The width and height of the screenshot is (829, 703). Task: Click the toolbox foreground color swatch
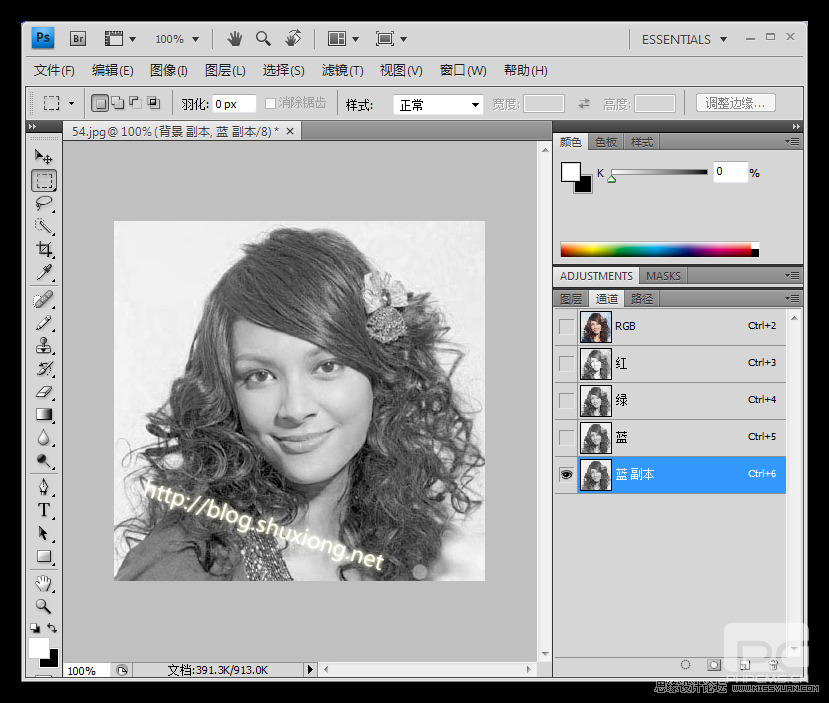39,648
